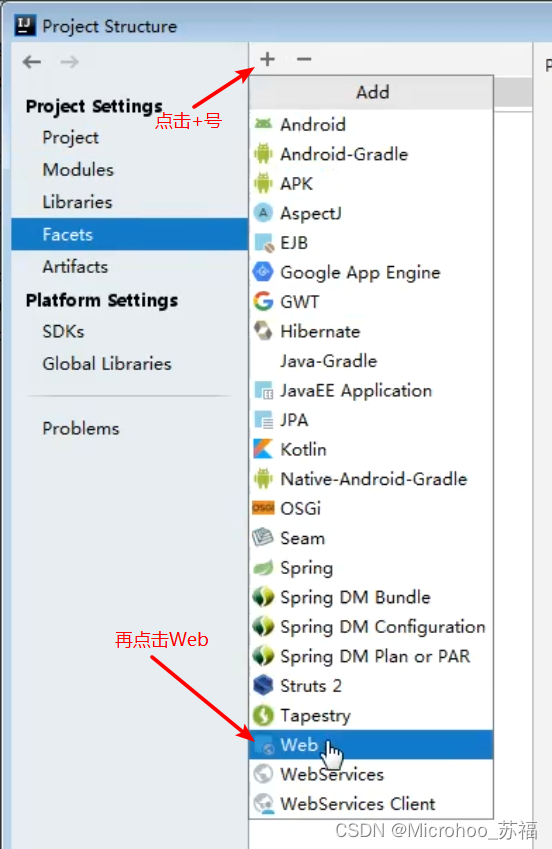Select Spring DM Configuration entry
Screen dimensions: 552x849
click(x=371, y=626)
